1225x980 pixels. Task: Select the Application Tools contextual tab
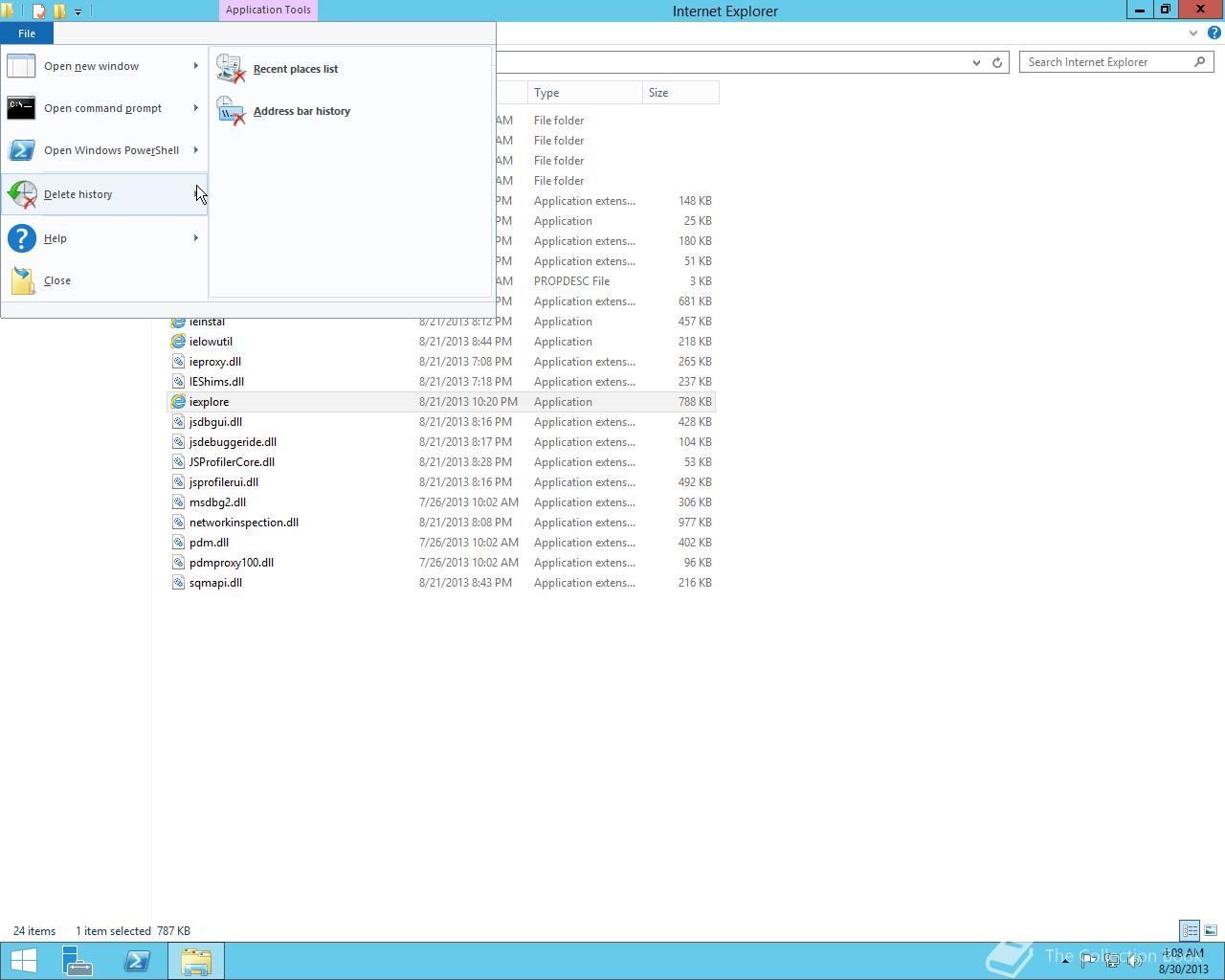click(268, 10)
